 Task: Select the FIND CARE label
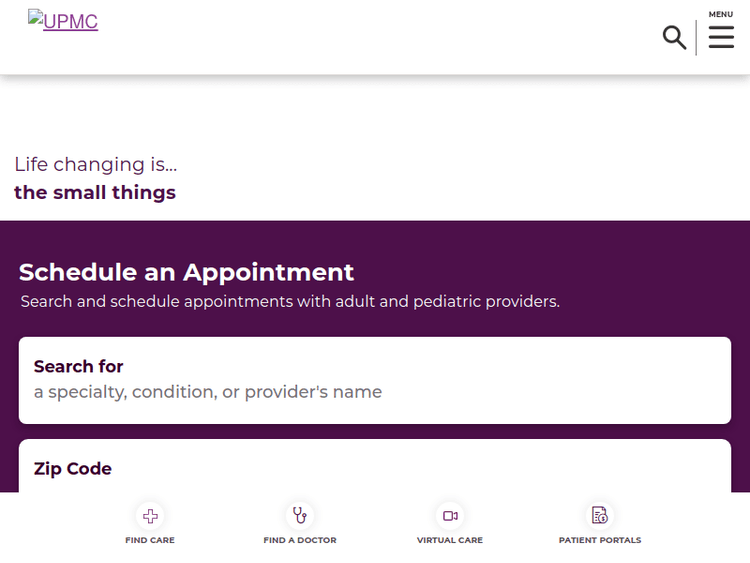pos(150,540)
